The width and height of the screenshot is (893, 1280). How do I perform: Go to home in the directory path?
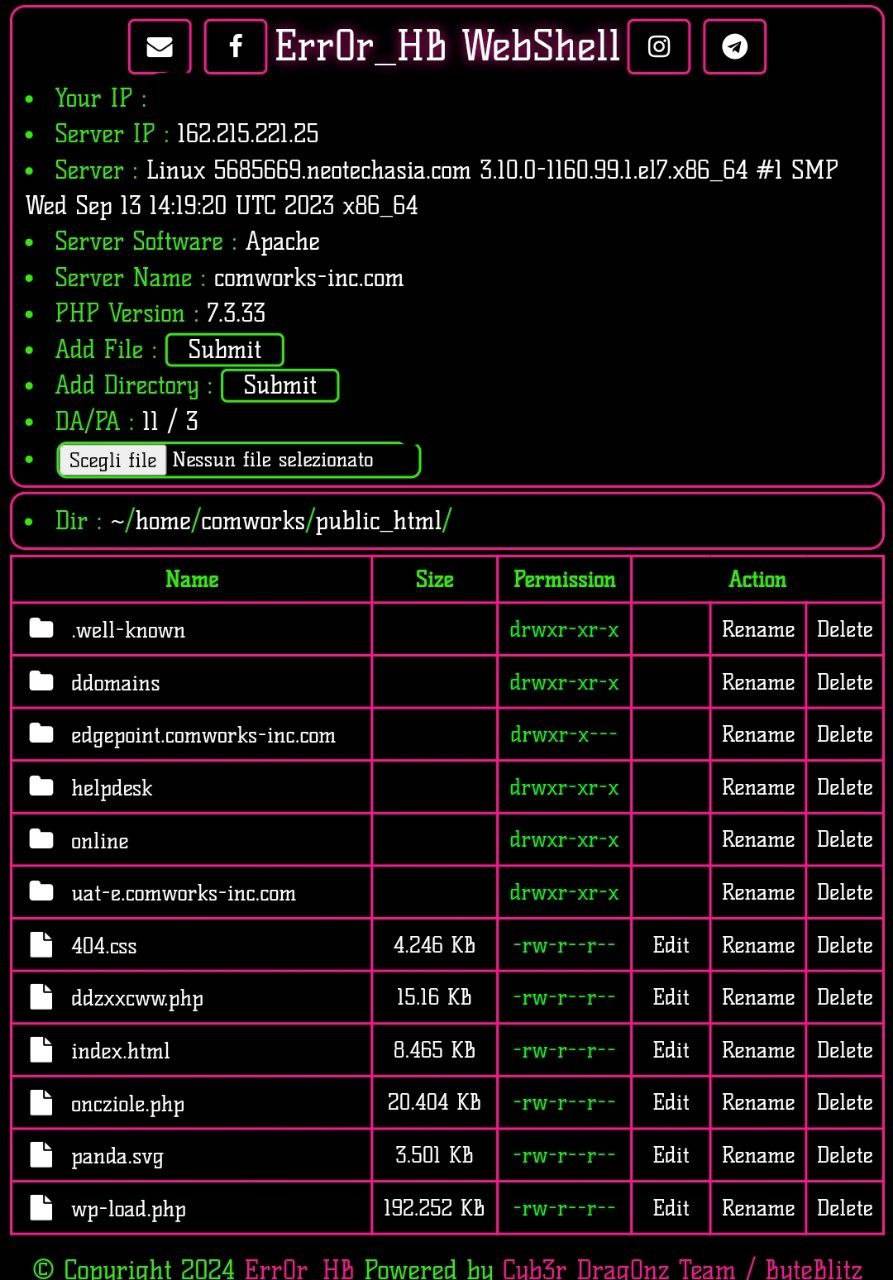162,521
